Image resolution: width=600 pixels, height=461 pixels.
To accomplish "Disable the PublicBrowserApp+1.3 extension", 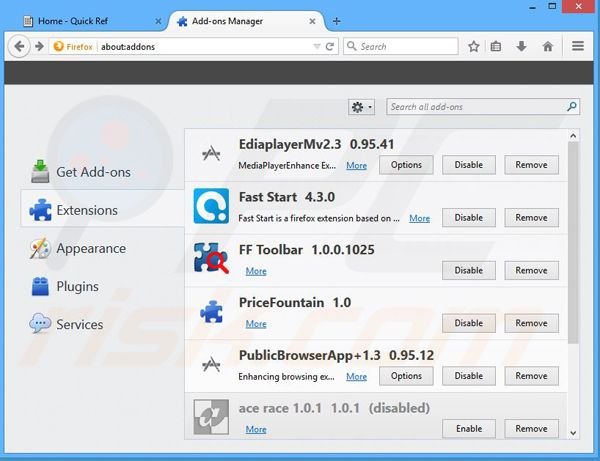I will [469, 376].
